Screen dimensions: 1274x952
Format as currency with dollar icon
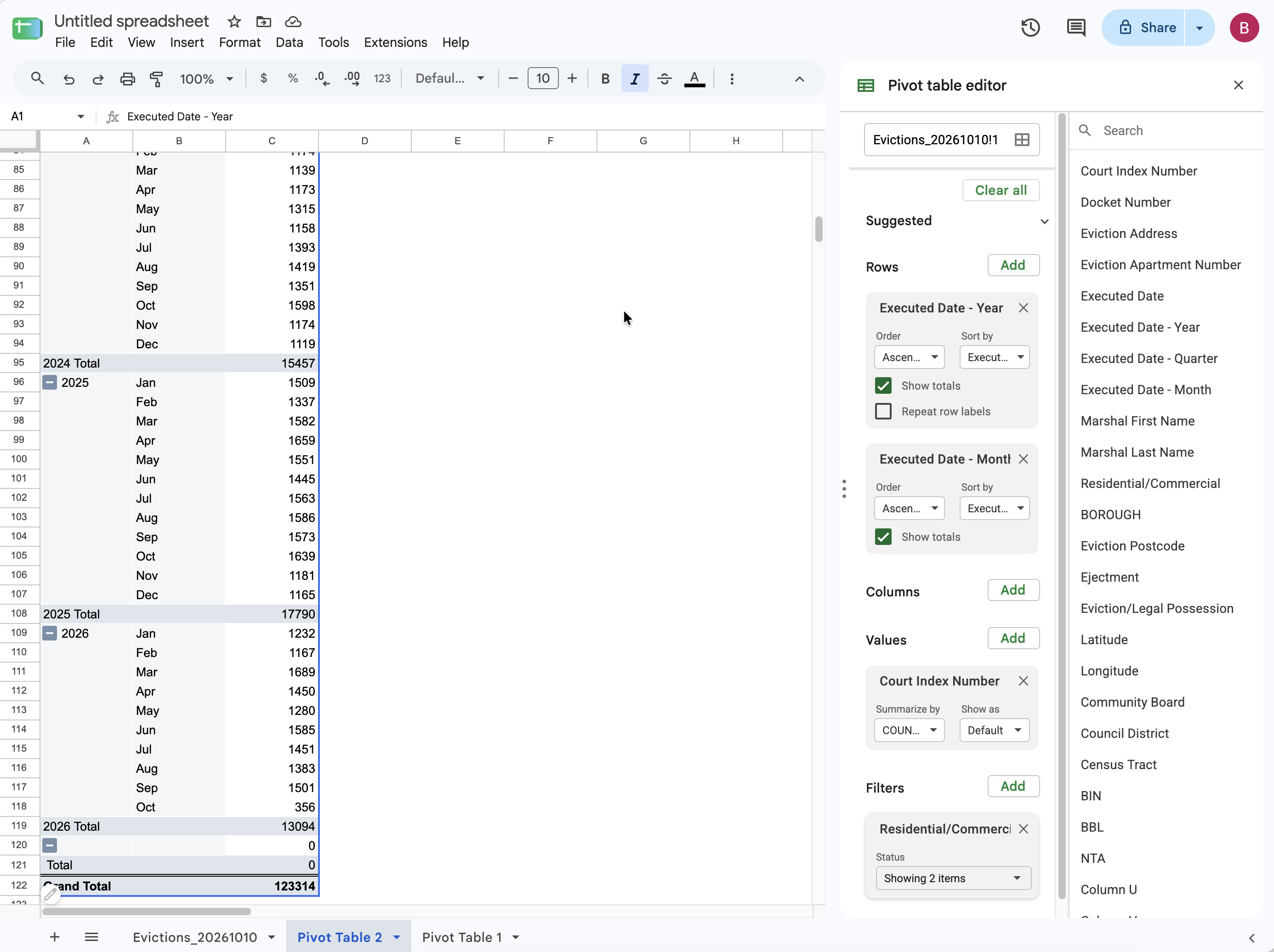click(264, 78)
